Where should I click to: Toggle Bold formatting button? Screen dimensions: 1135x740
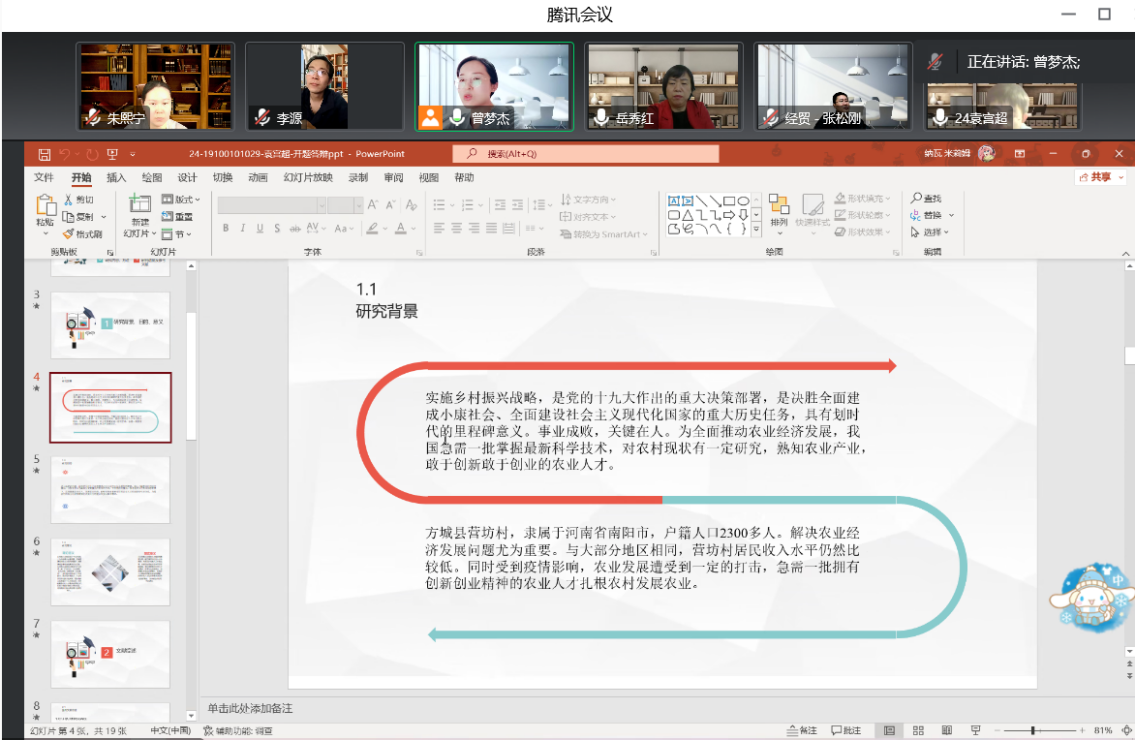[226, 228]
